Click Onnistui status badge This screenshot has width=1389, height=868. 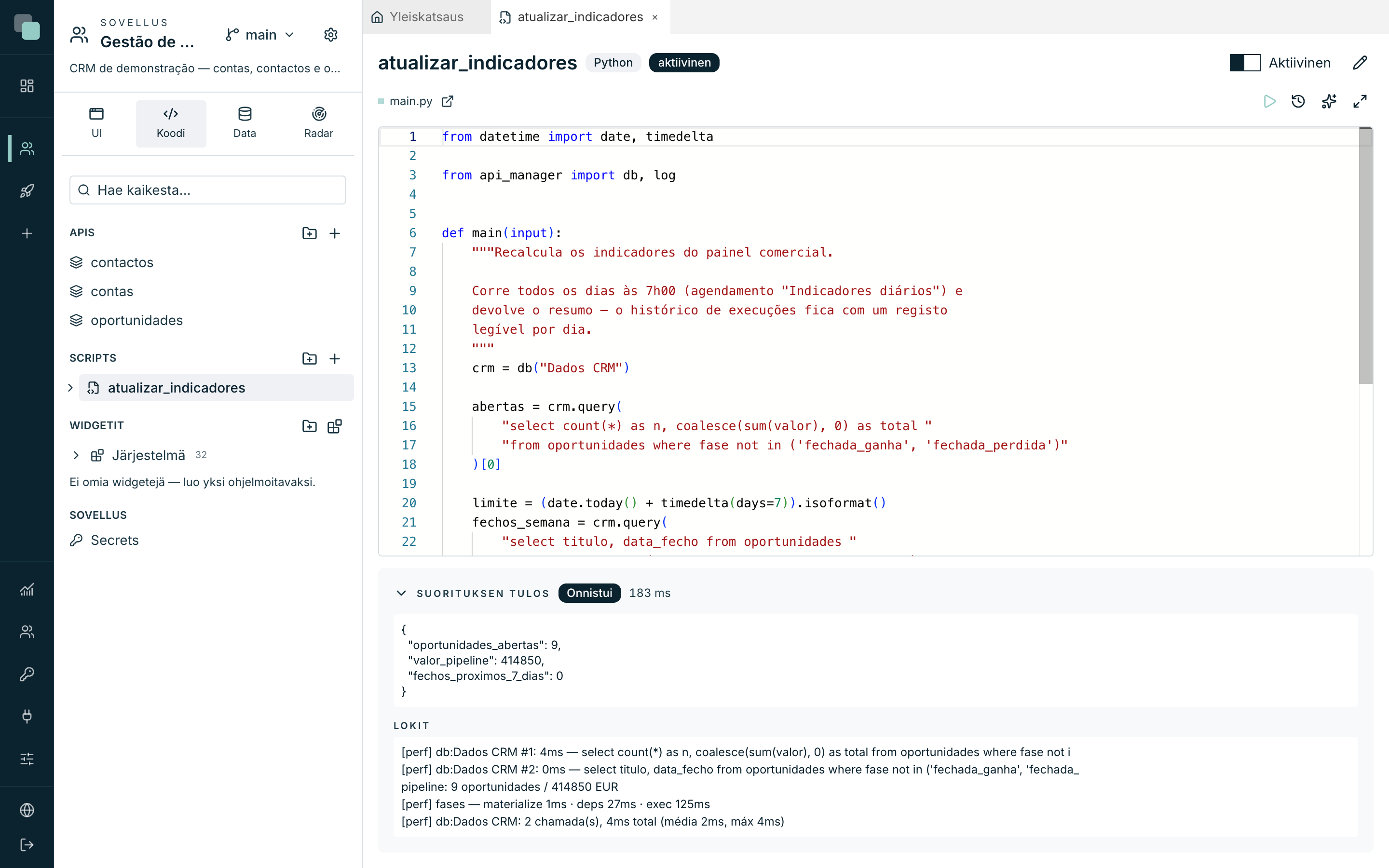(x=589, y=593)
